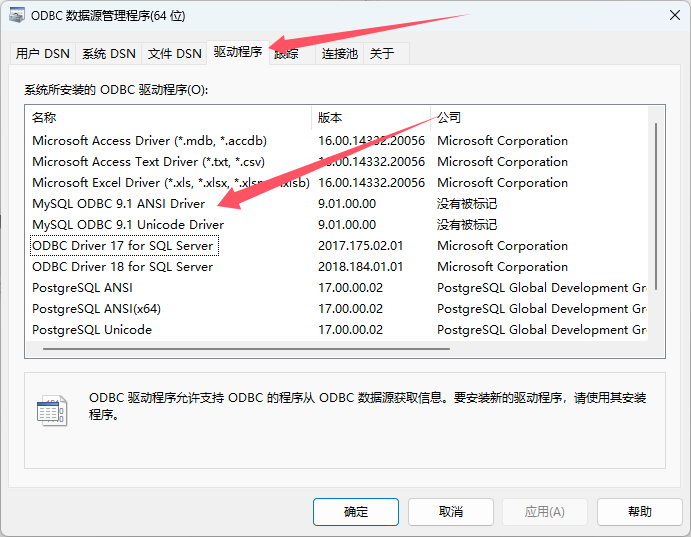Select ODBC Driver 18 for SQL Server
The image size is (691, 537).
point(123,267)
